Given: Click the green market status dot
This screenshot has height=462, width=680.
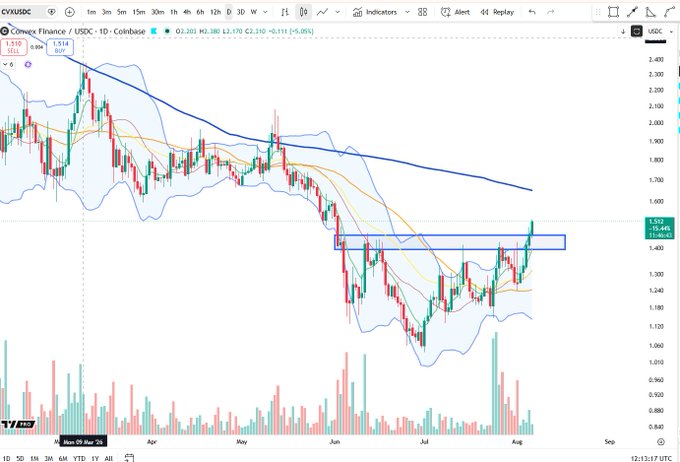Looking at the screenshot, I should pyautogui.click(x=167, y=31).
